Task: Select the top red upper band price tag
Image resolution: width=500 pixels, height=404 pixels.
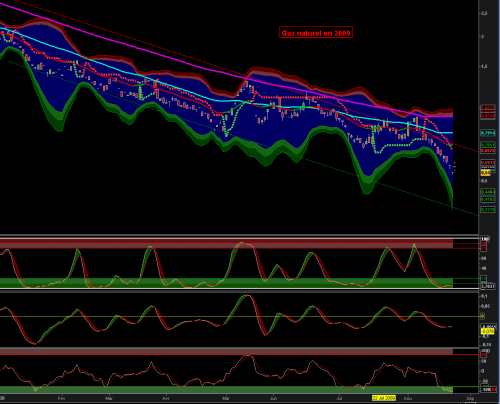Action: pyautogui.click(x=488, y=108)
